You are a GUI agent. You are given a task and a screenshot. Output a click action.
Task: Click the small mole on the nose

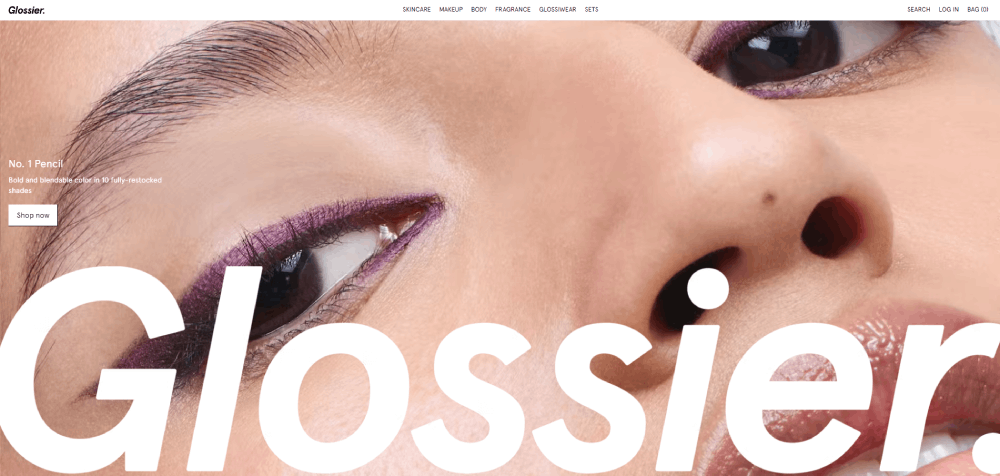click(x=768, y=198)
